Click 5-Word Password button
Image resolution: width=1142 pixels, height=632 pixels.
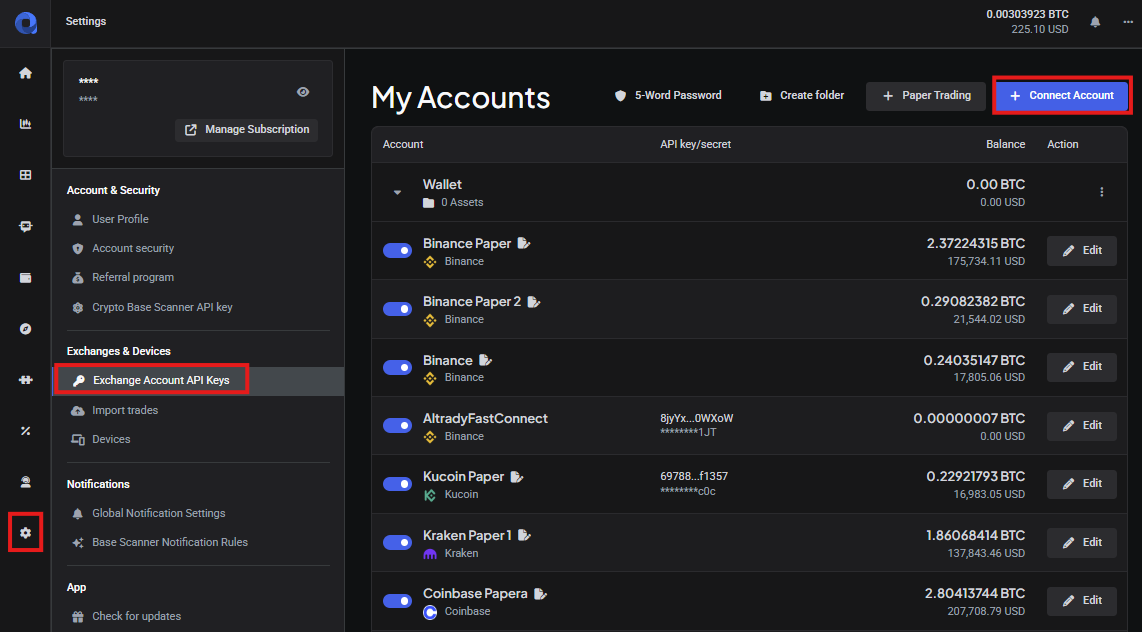(668, 95)
